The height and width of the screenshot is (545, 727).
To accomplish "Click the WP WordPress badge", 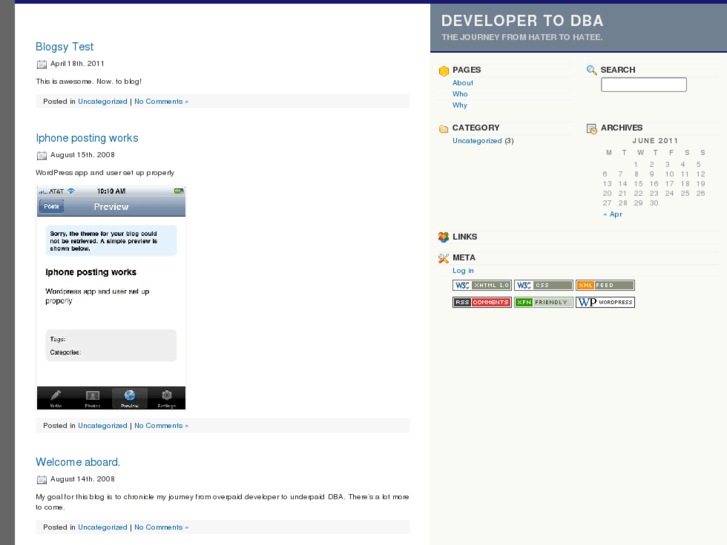I will tap(605, 302).
